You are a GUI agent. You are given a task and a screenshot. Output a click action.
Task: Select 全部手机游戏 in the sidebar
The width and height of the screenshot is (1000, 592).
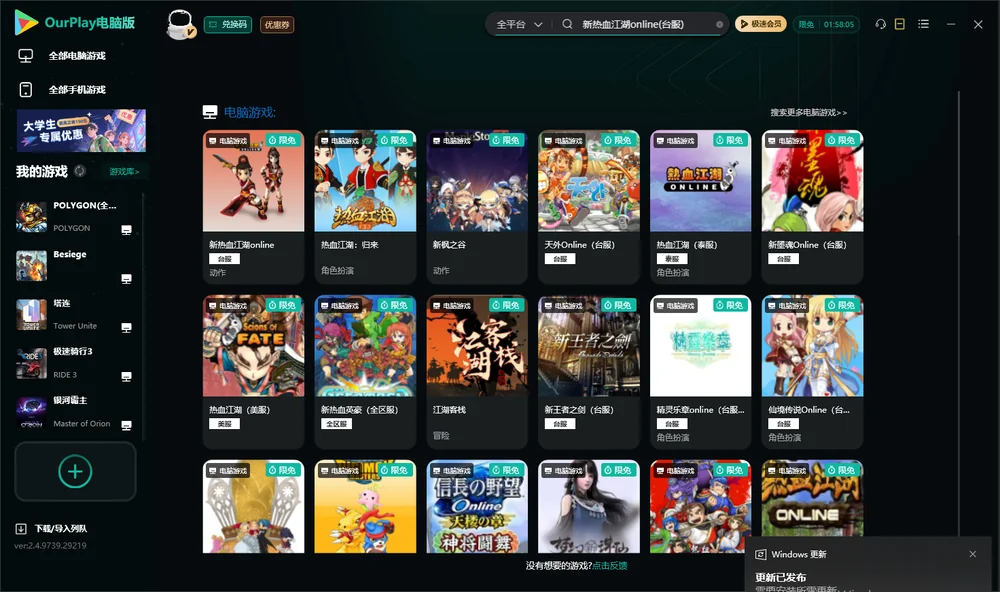[x=77, y=89]
